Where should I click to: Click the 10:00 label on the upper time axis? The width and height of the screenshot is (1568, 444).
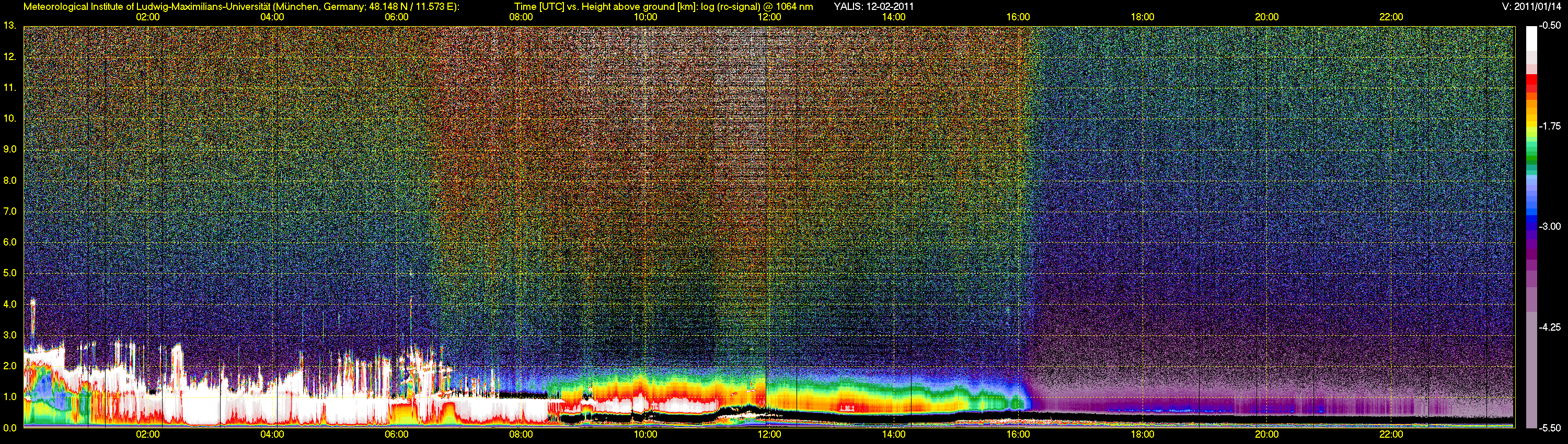click(x=645, y=17)
